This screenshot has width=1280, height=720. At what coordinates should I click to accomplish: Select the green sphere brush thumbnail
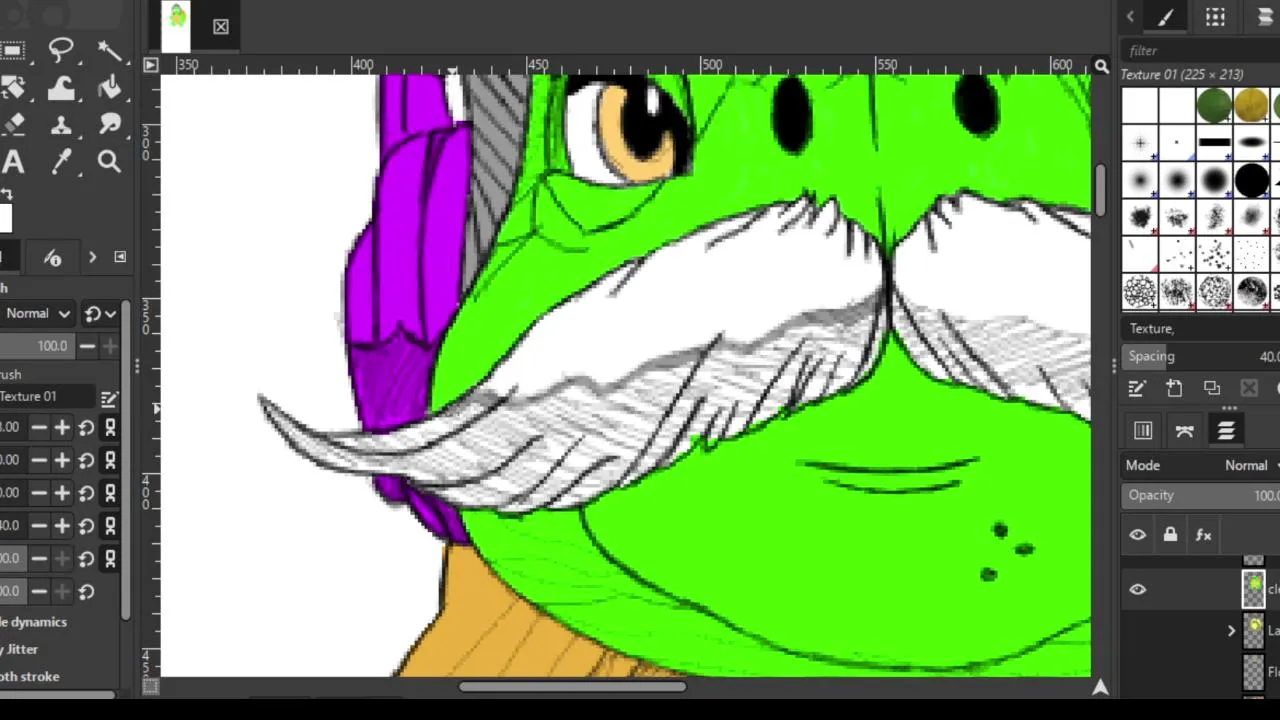(1214, 106)
